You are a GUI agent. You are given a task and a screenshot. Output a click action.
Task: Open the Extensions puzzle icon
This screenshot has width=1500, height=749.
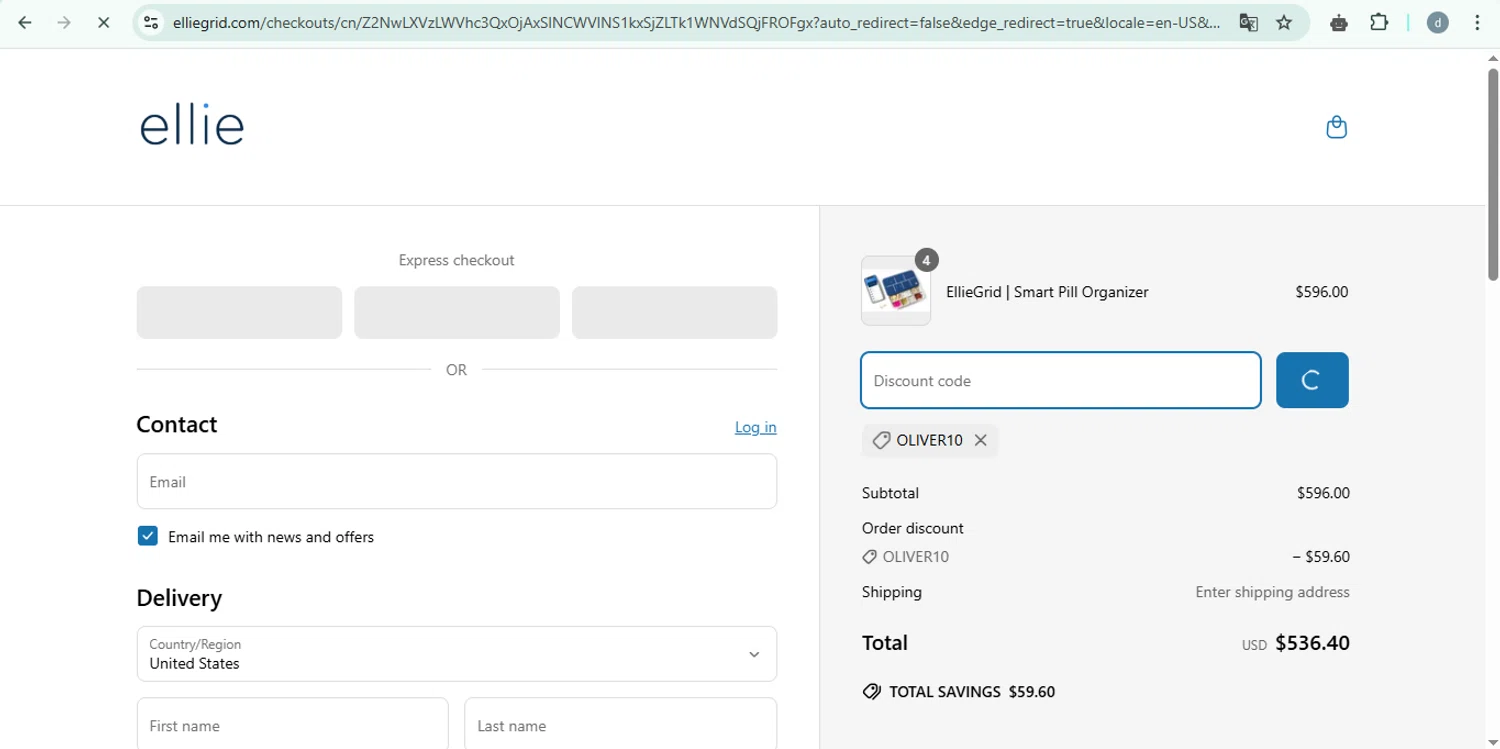(x=1379, y=22)
